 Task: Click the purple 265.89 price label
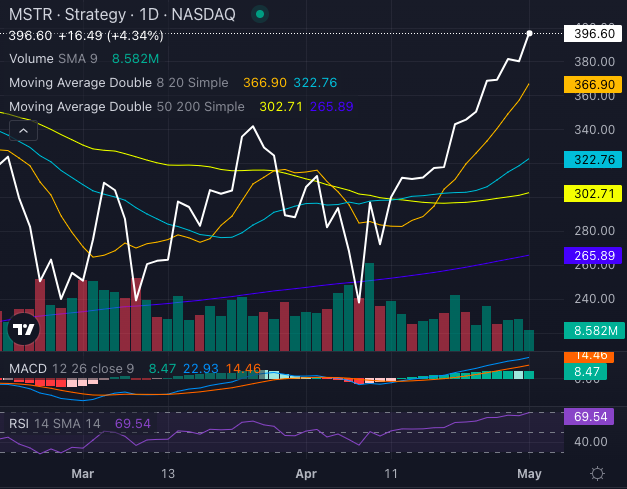pyautogui.click(x=593, y=255)
